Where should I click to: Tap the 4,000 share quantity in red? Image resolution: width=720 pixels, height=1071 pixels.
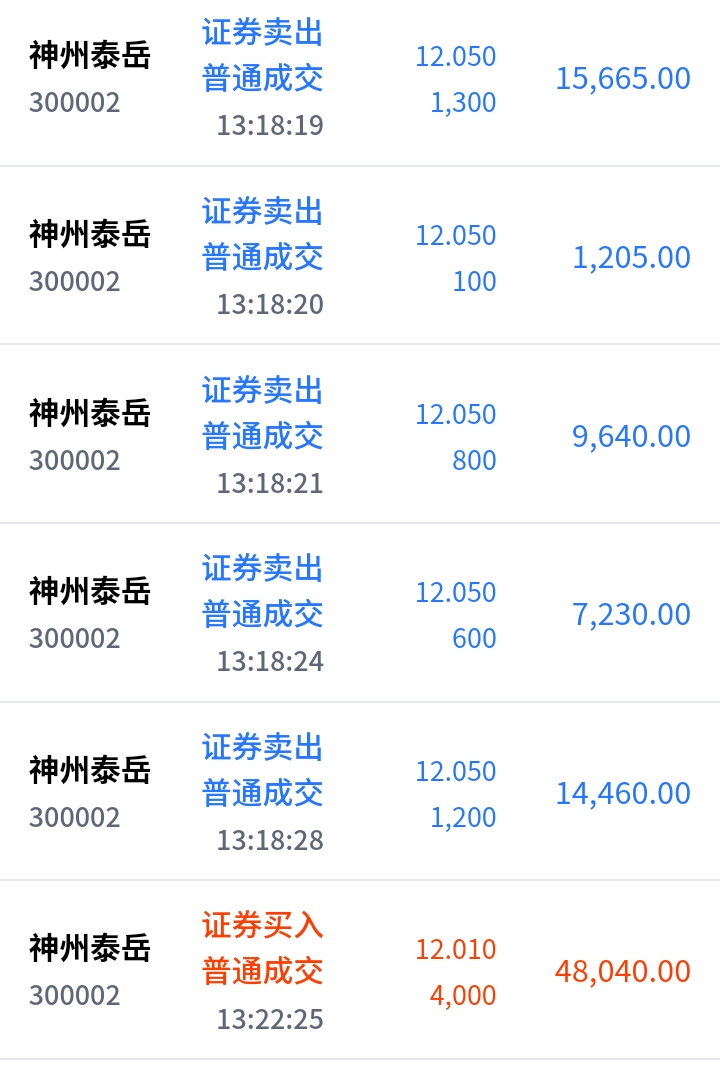click(x=463, y=996)
